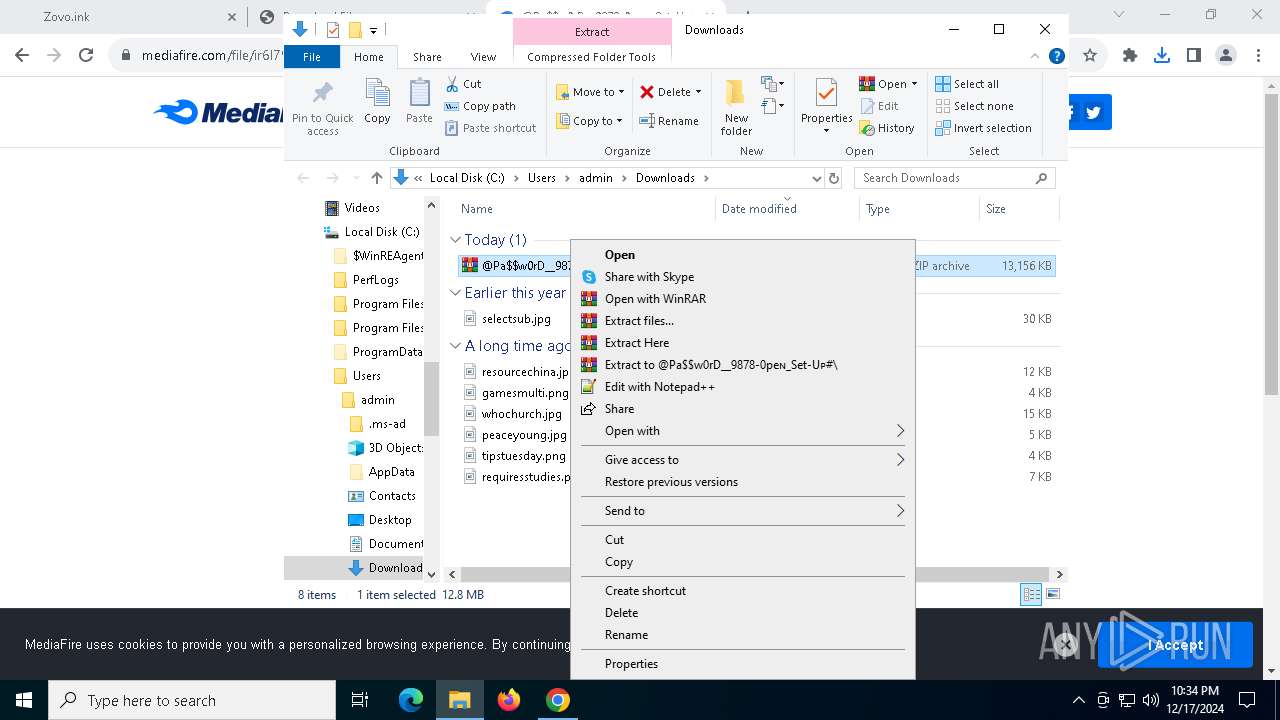Reload the page in Chrome
This screenshot has width=1280, height=720.
pyautogui.click(x=86, y=56)
